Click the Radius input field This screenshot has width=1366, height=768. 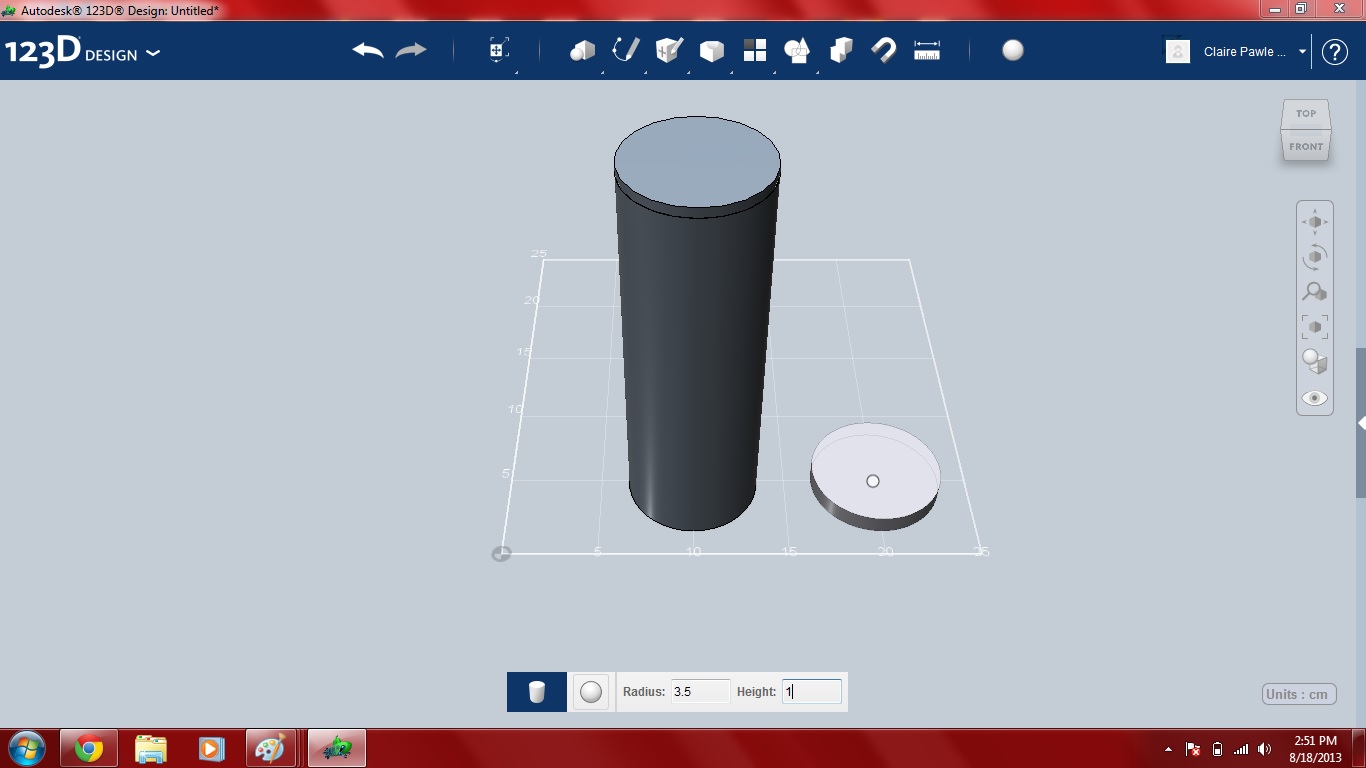700,691
